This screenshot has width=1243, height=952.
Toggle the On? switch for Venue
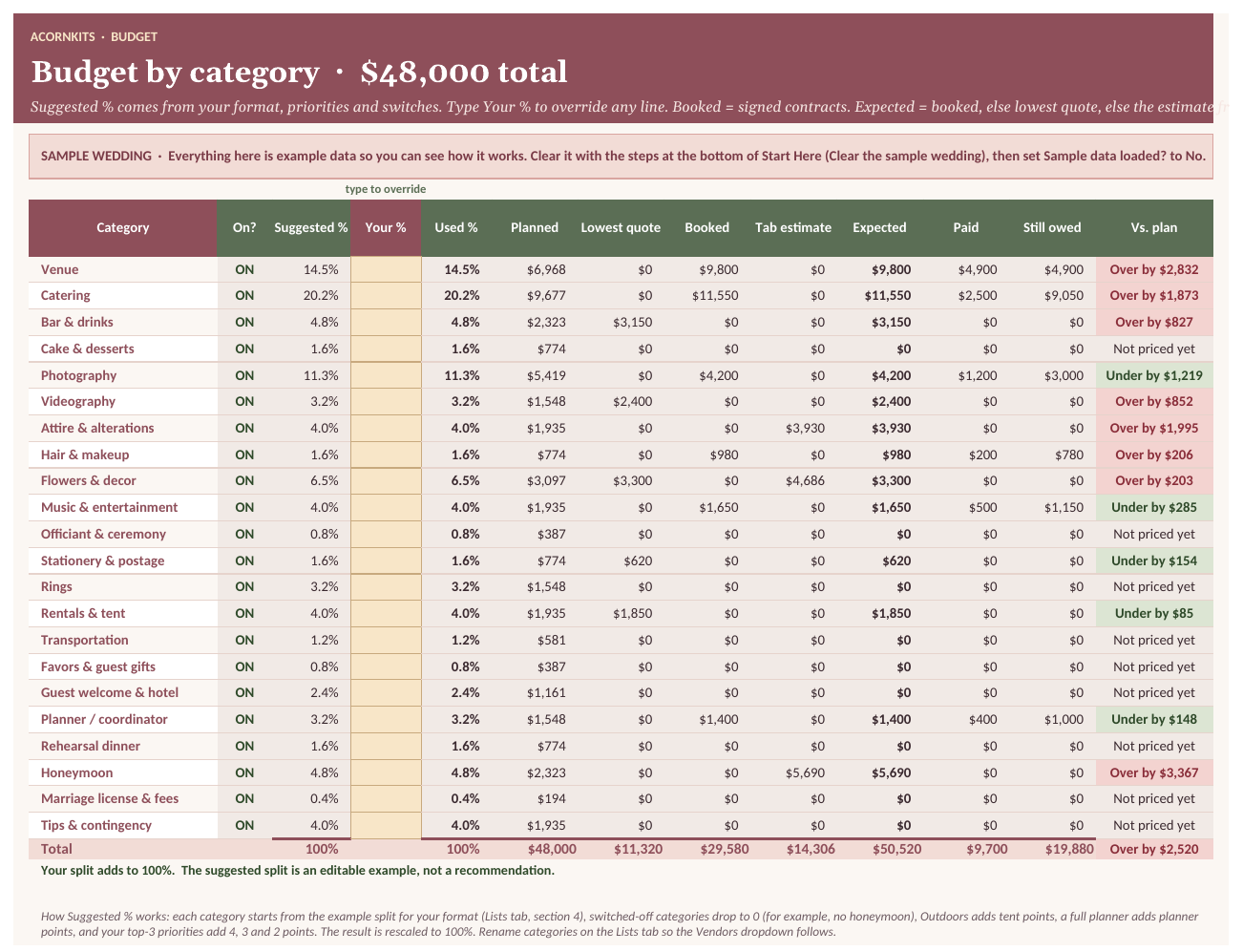(x=244, y=269)
